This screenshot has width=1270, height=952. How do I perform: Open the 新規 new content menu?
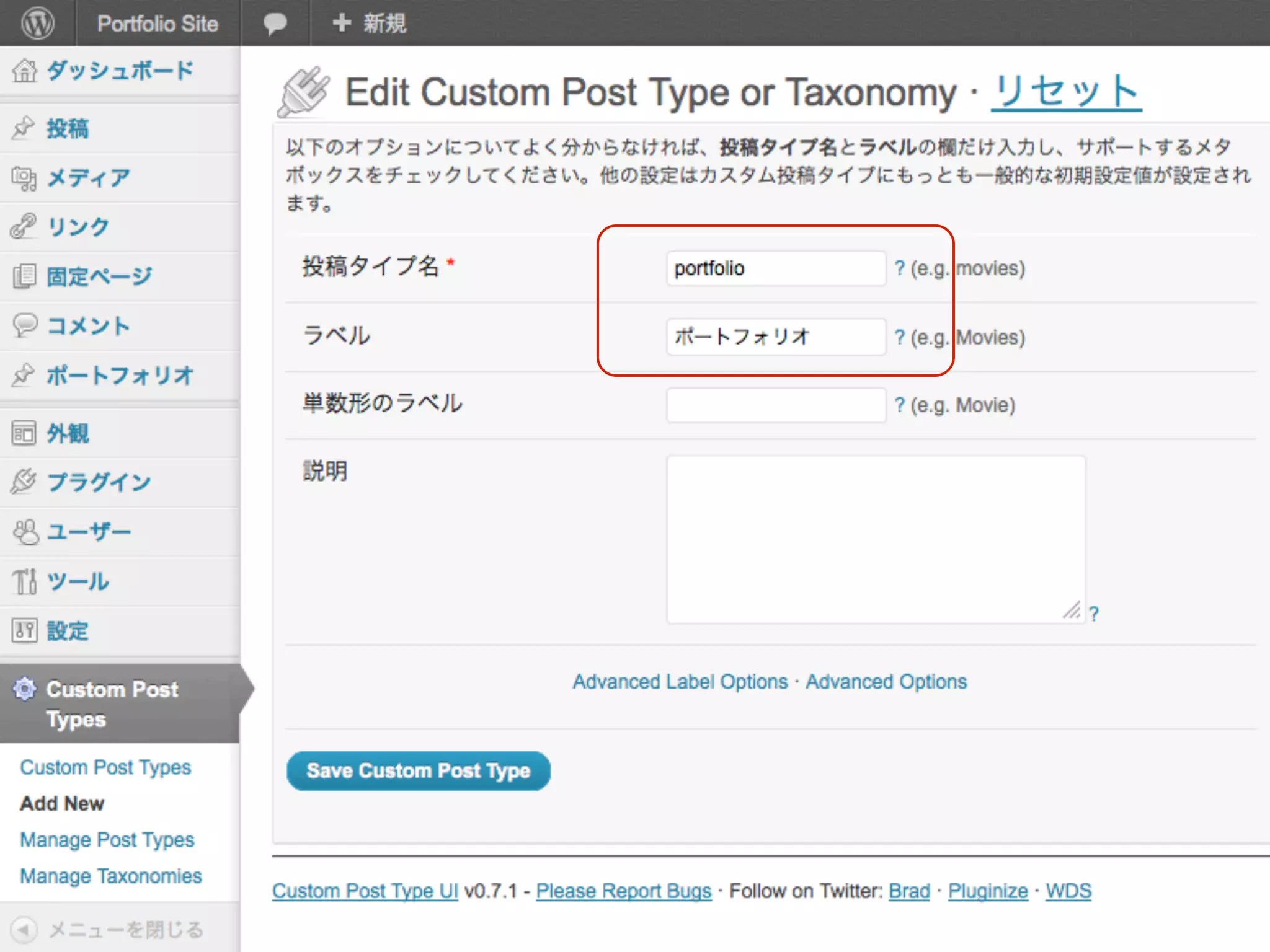(370, 24)
